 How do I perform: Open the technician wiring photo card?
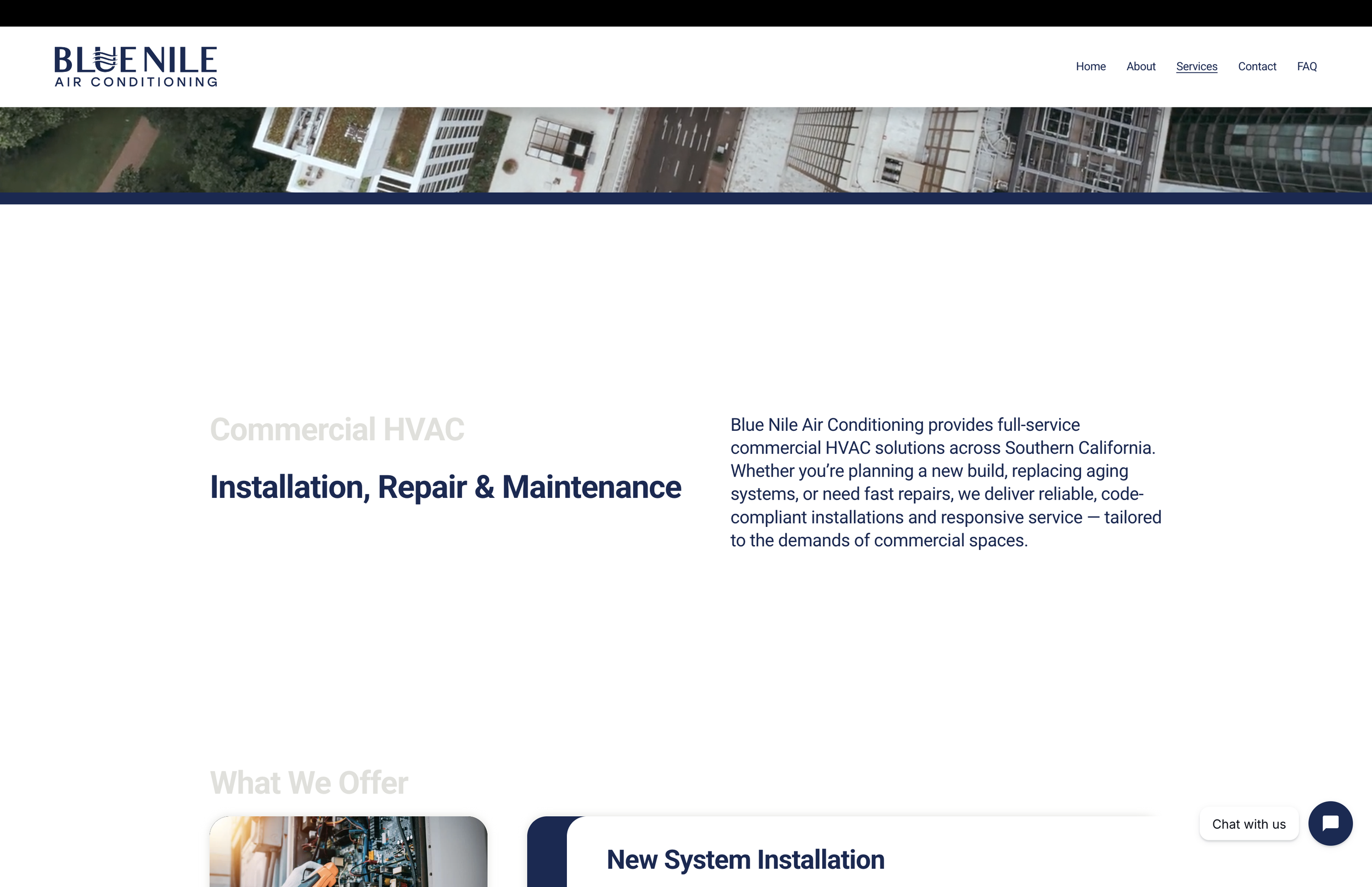pos(348,851)
